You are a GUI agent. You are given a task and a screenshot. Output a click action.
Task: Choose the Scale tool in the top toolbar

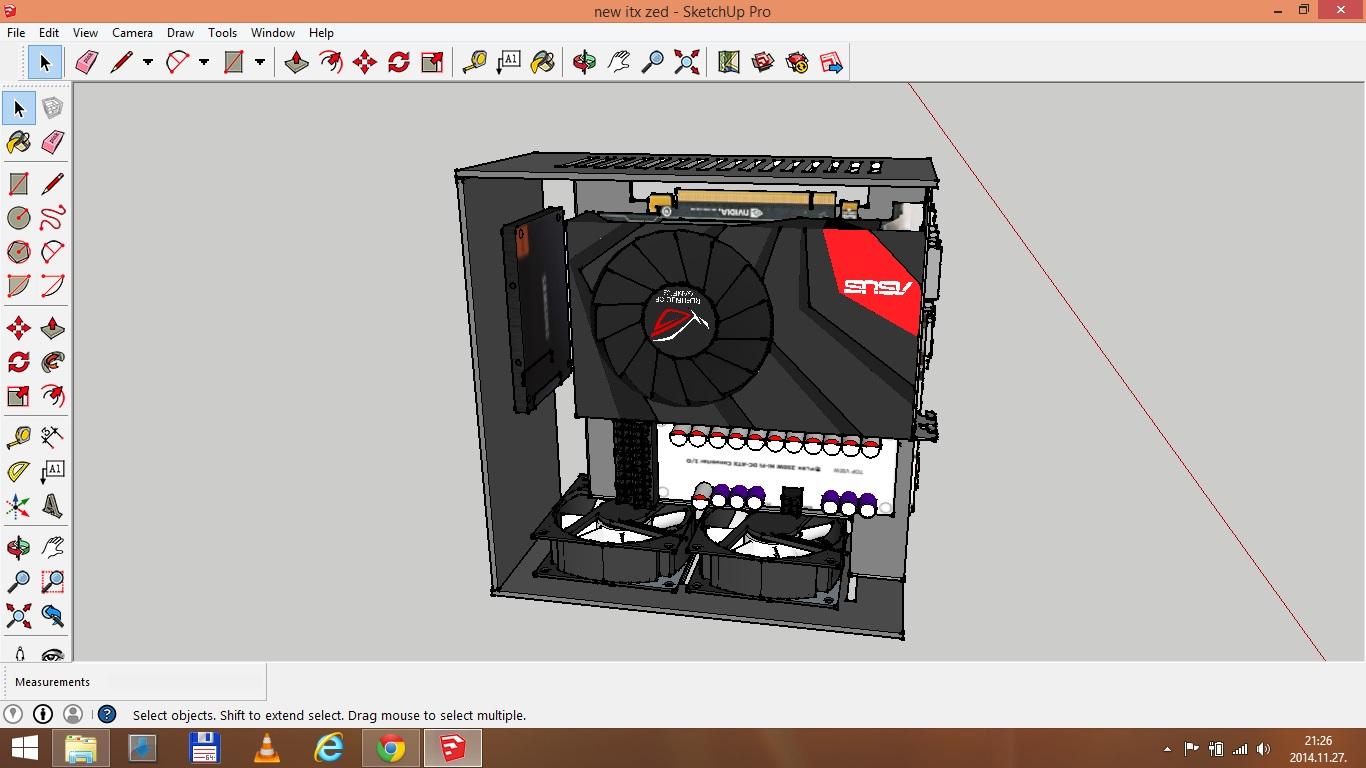(x=433, y=63)
